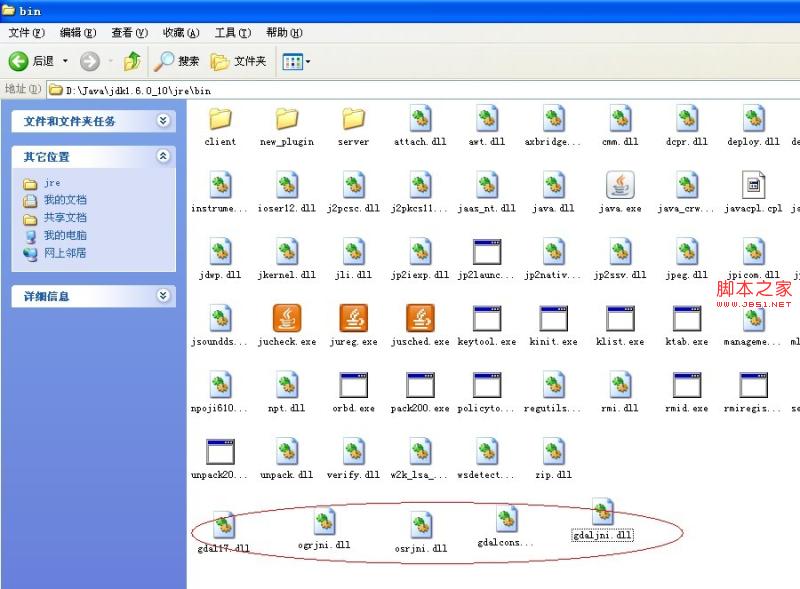Open the Back history dropdown arrow
The image size is (800, 589).
click(x=65, y=61)
